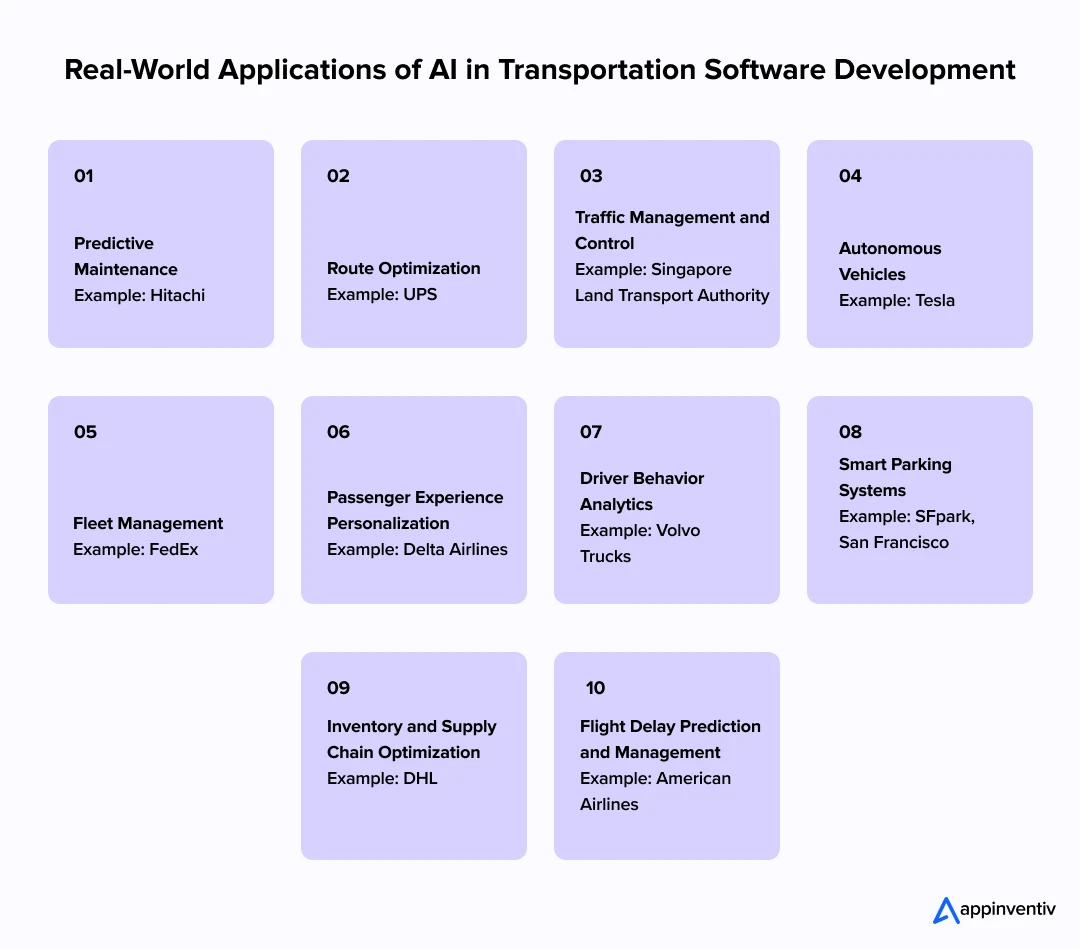Click the Smart Parking Systems card
This screenshot has height=949, width=1080.
919,499
